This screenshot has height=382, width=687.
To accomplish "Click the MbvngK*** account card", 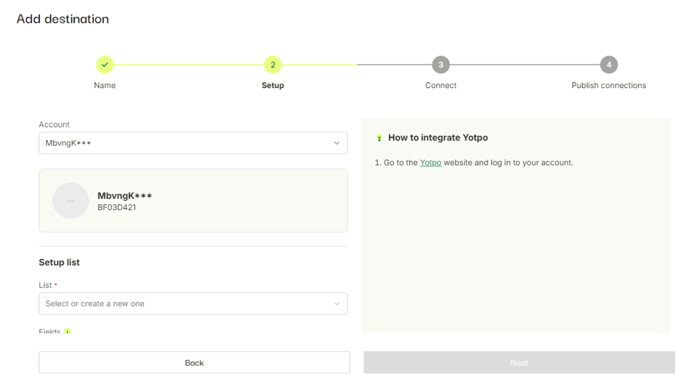I will (193, 201).
